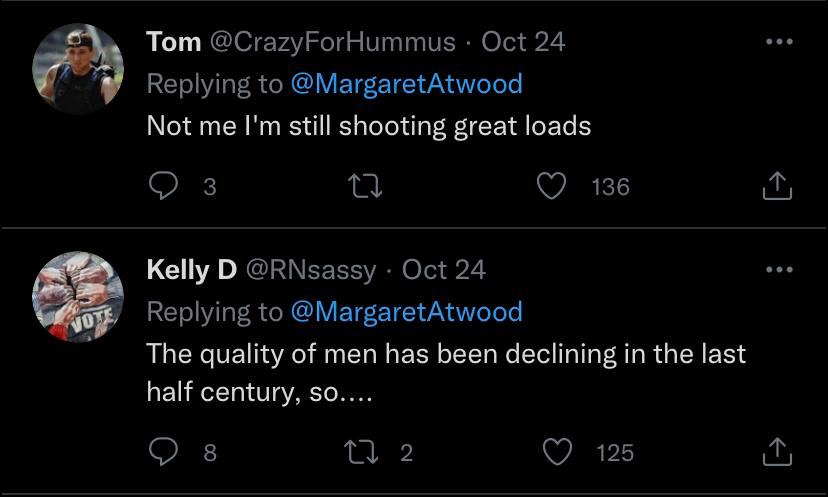Open the @RNsassy handle

point(311,270)
